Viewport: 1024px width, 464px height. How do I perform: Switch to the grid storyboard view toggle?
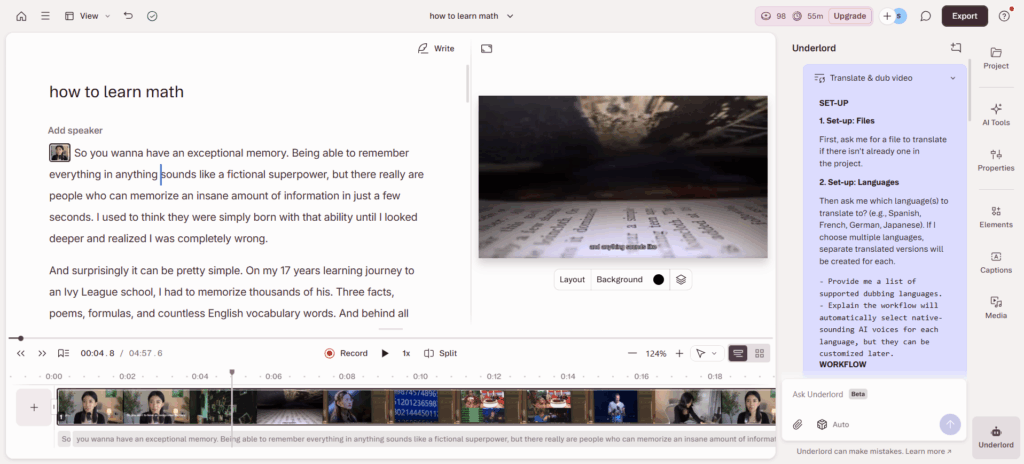760,354
